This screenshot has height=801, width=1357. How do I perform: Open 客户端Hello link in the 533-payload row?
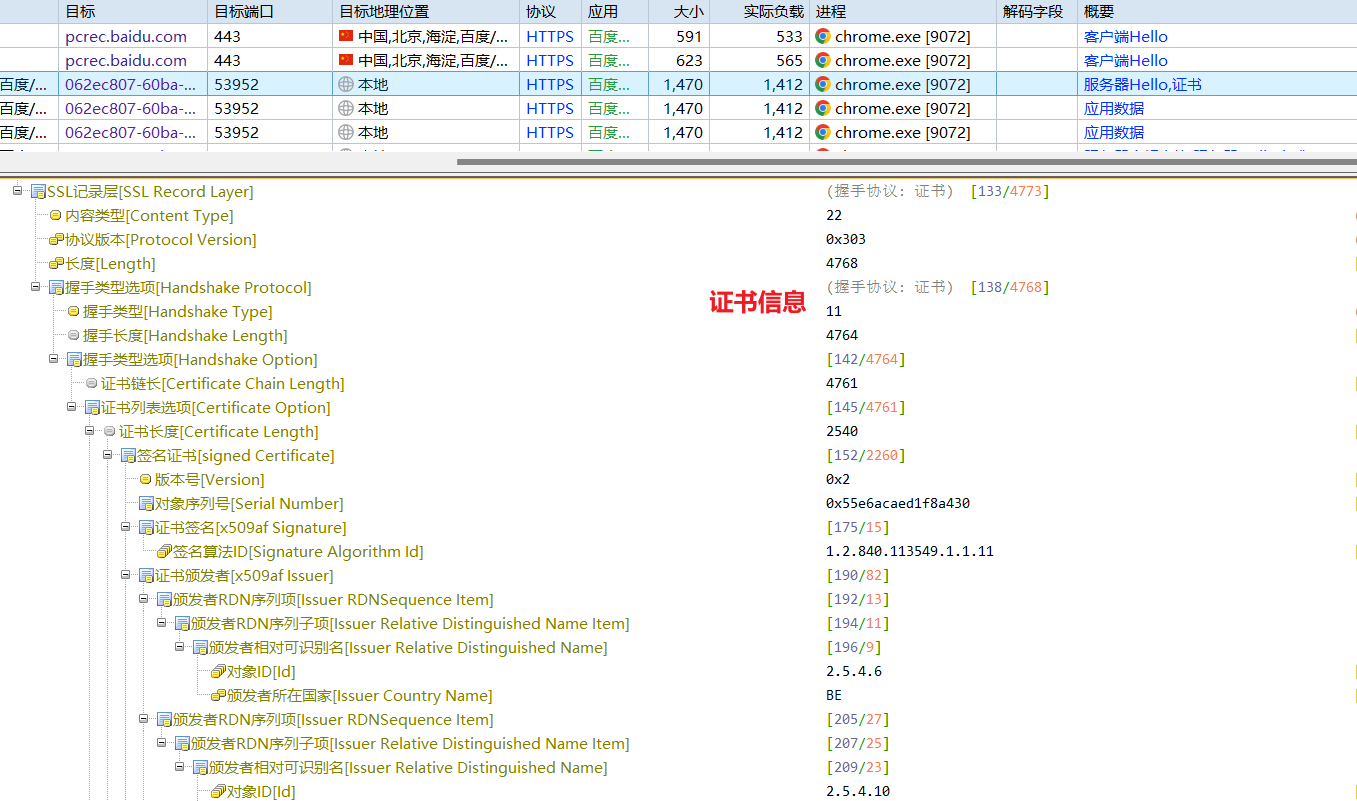(x=1126, y=36)
